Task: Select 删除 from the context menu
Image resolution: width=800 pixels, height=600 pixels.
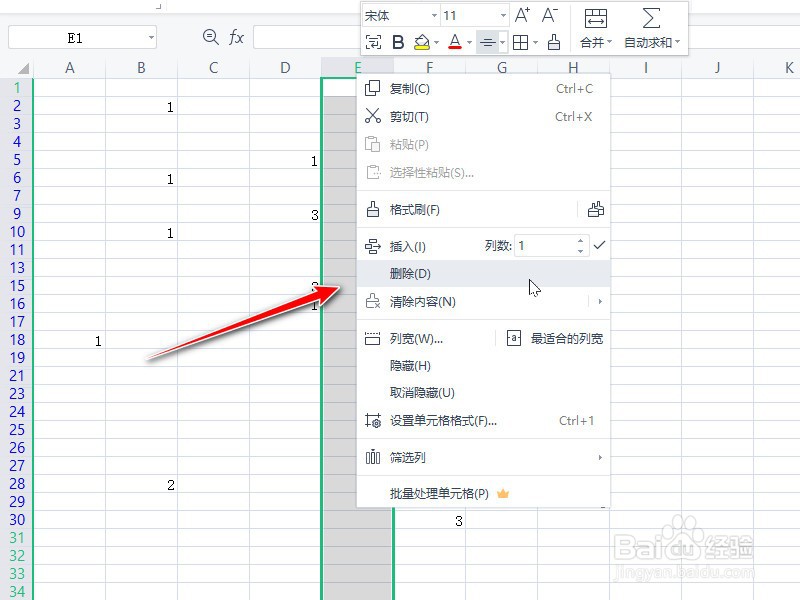Action: (408, 273)
